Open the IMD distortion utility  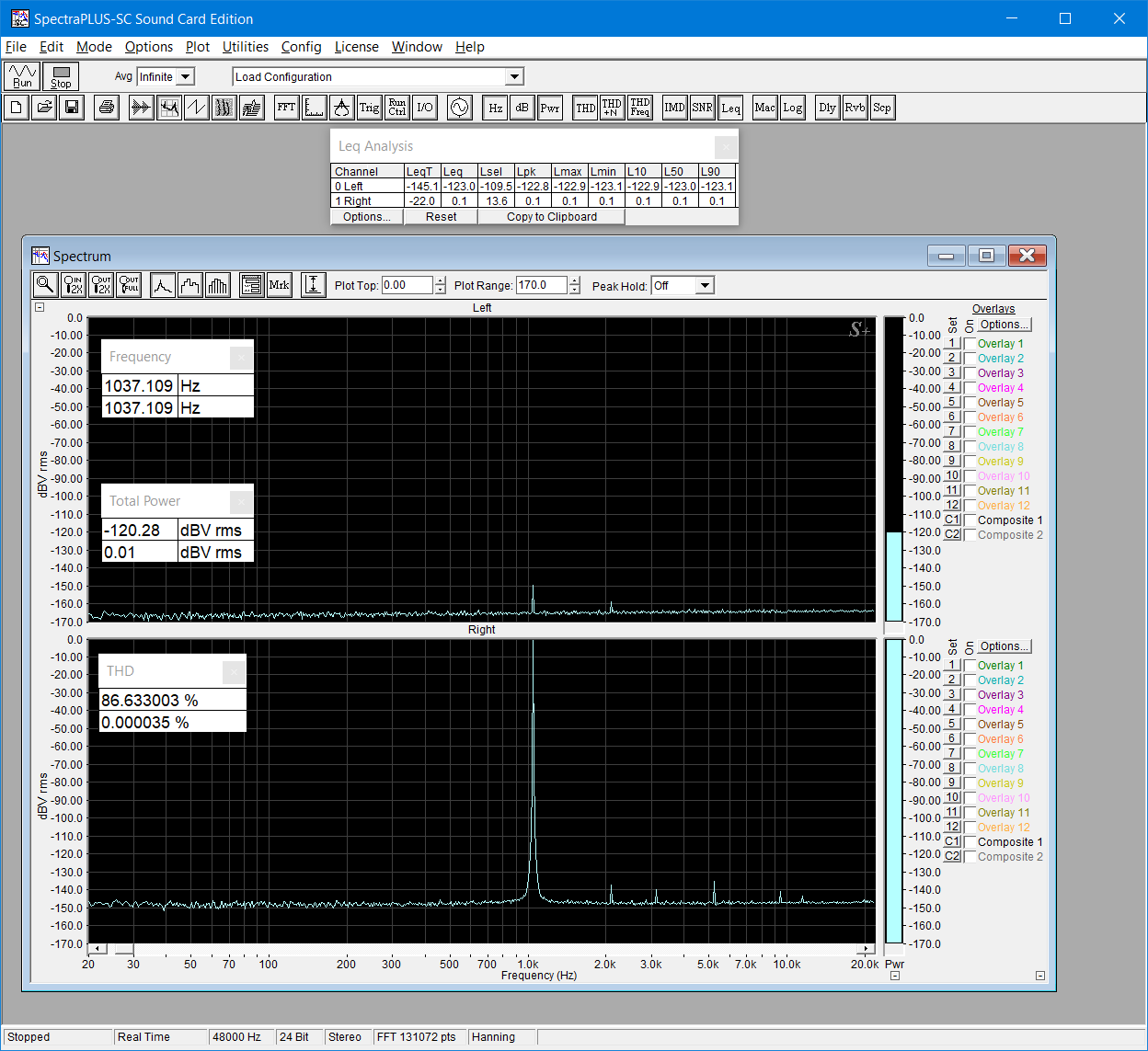[674, 108]
